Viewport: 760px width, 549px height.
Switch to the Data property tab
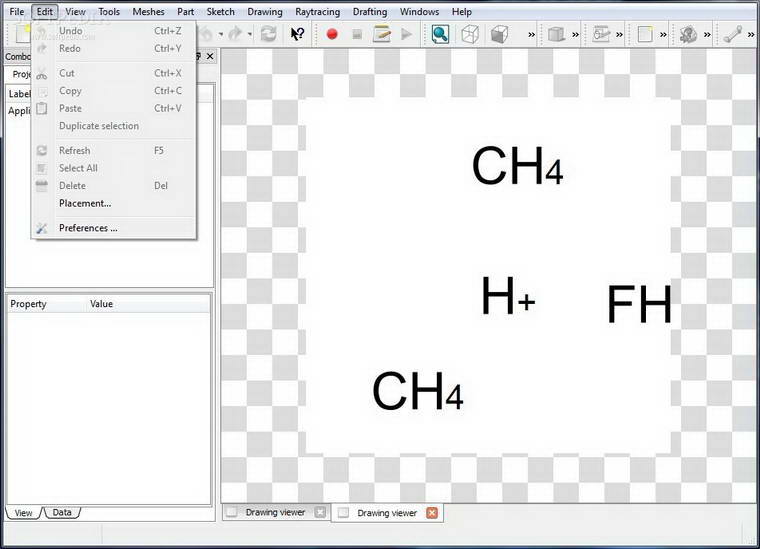coord(62,513)
